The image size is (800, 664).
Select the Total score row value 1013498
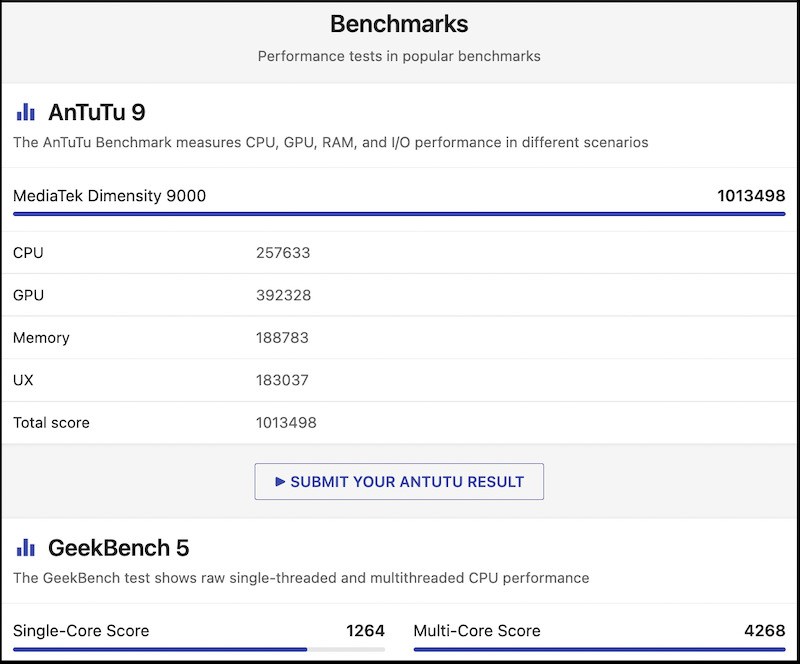click(286, 423)
